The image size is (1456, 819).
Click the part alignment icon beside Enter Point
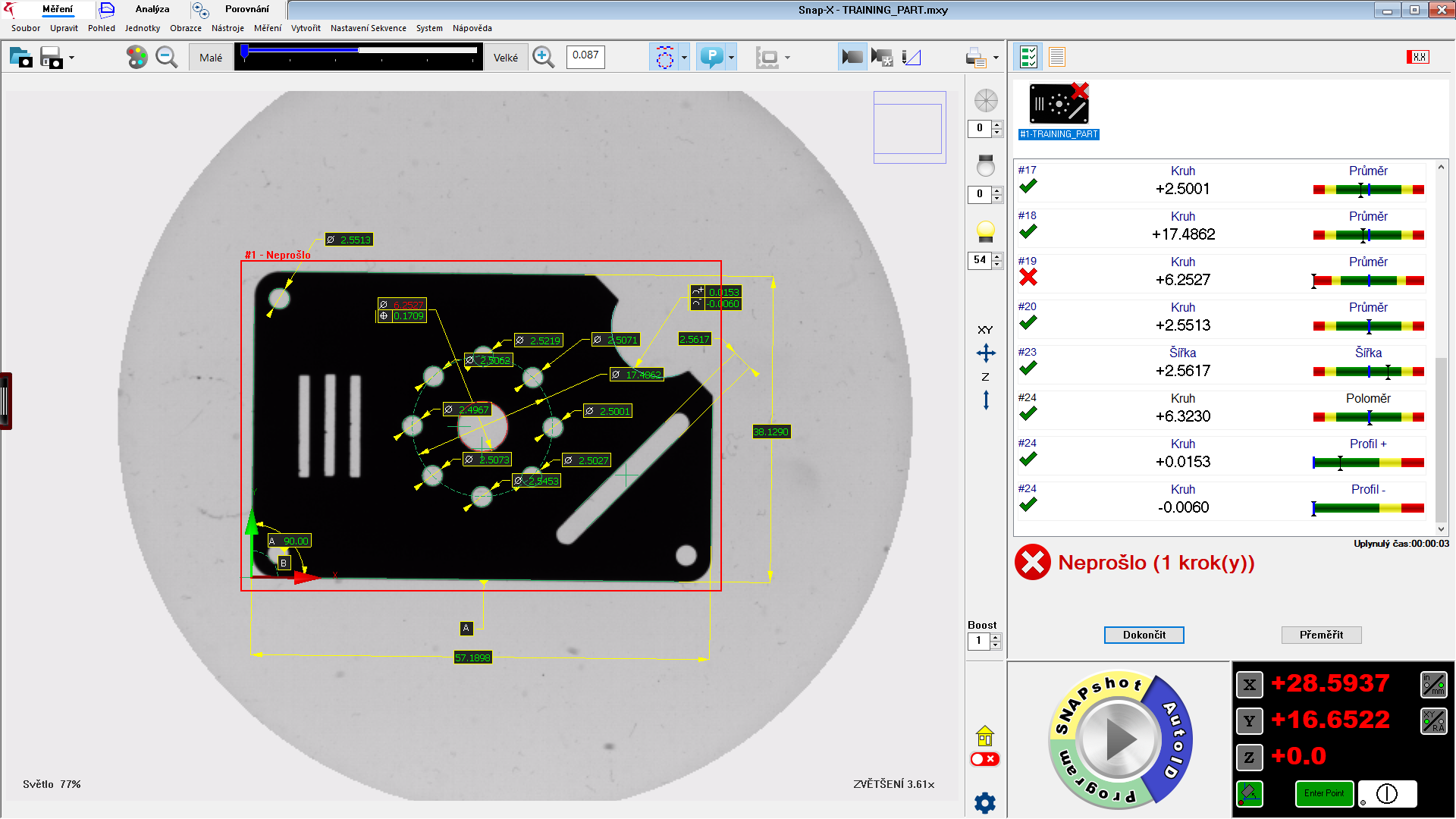click(1249, 794)
